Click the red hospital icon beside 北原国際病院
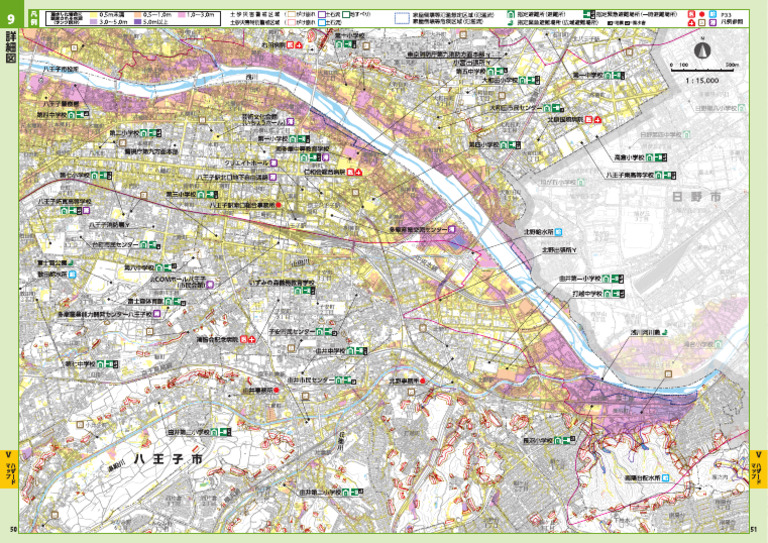Screen dimensions: 768x543 (589, 119)
